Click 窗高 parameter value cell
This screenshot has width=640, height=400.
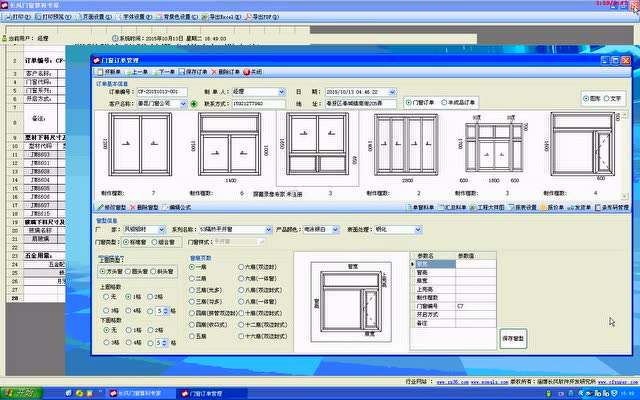coord(476,273)
